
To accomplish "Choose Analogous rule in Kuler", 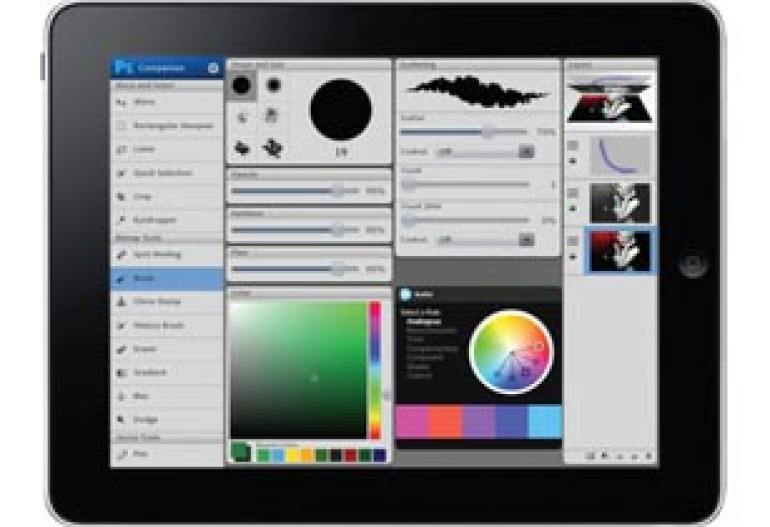I will tap(424, 322).
